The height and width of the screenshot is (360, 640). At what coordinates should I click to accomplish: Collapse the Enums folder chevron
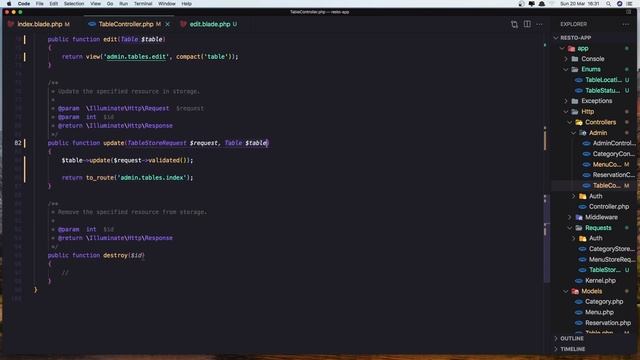(566, 70)
